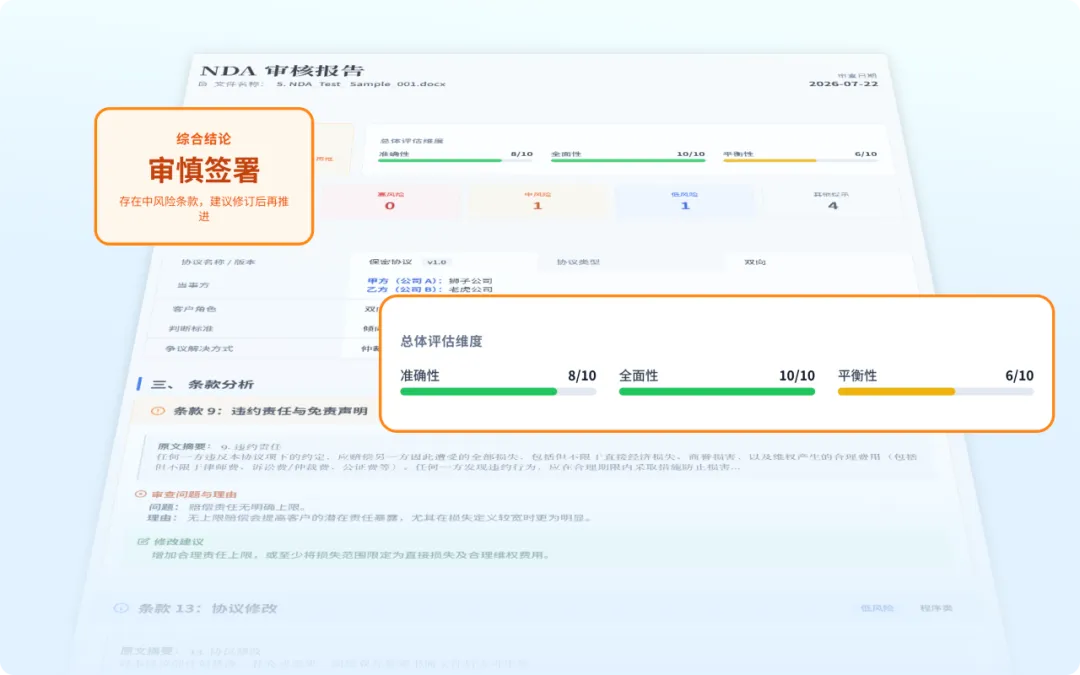Viewport: 1080px width, 675px height.
Task: Click the 总体评估维度 heading in the callout
Action: click(442, 341)
